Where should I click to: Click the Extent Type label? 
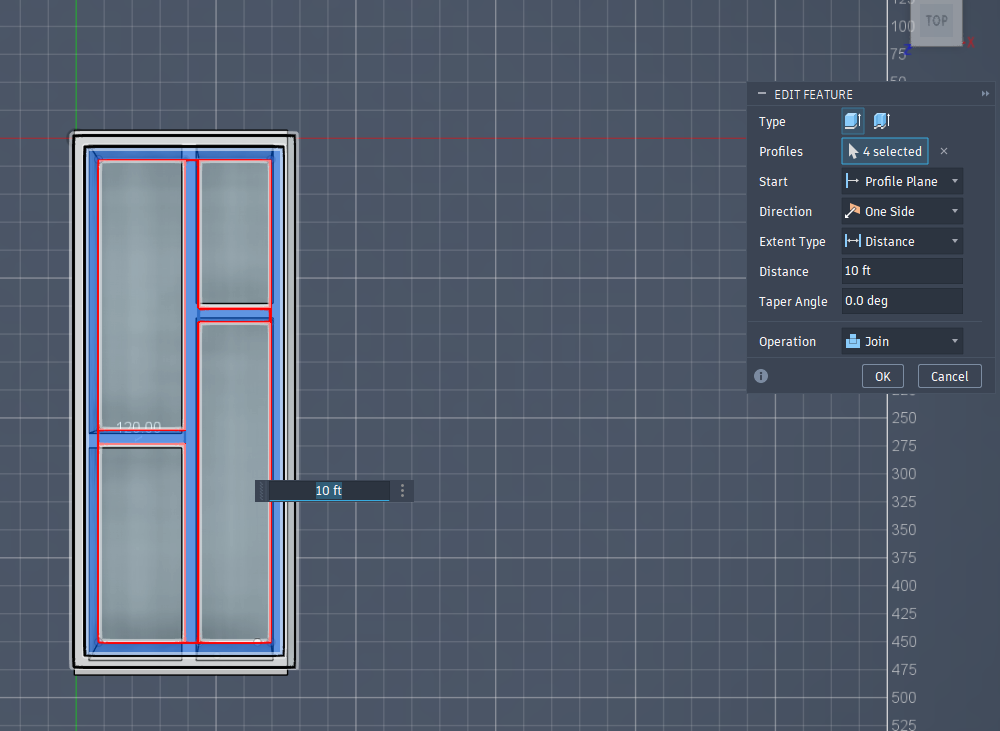(x=792, y=242)
